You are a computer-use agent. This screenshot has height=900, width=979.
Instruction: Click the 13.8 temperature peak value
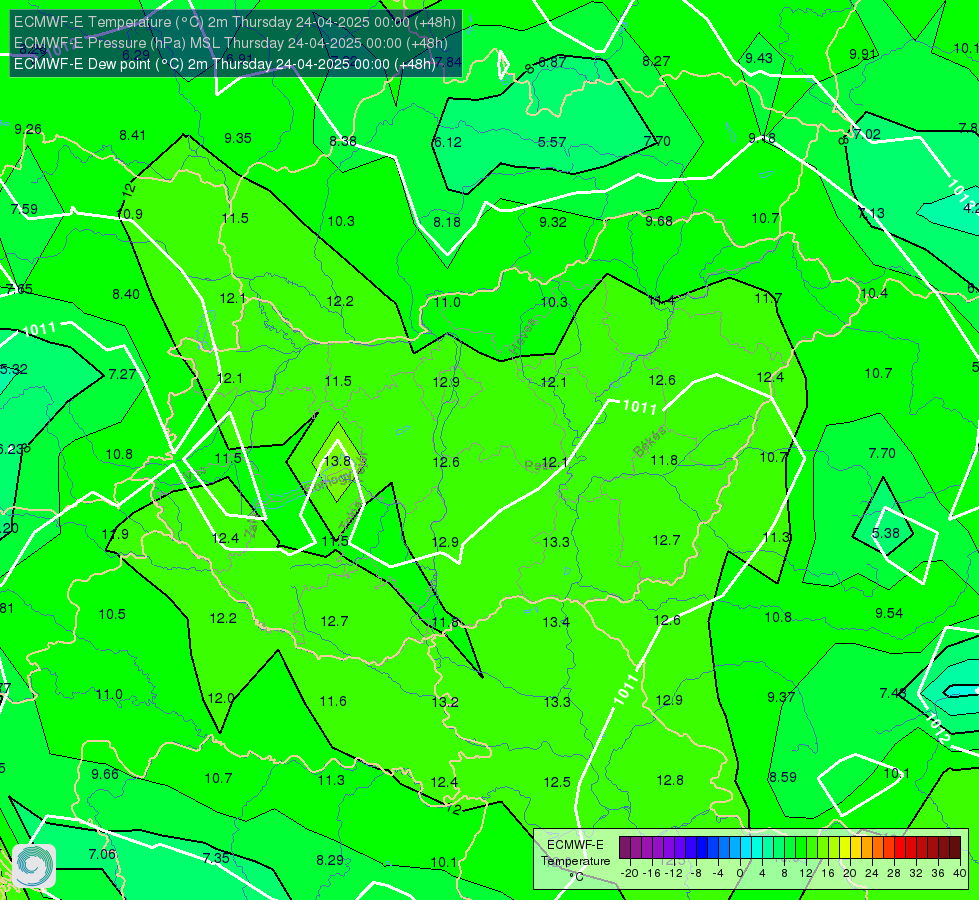pos(337,461)
